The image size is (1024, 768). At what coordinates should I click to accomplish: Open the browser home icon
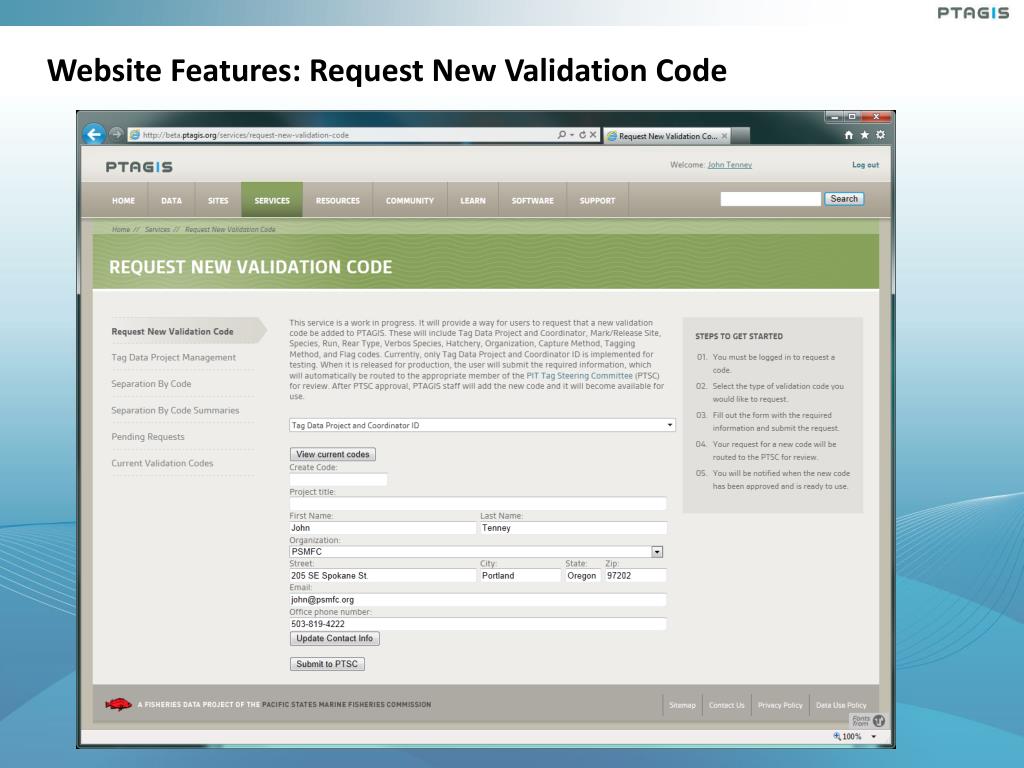848,135
